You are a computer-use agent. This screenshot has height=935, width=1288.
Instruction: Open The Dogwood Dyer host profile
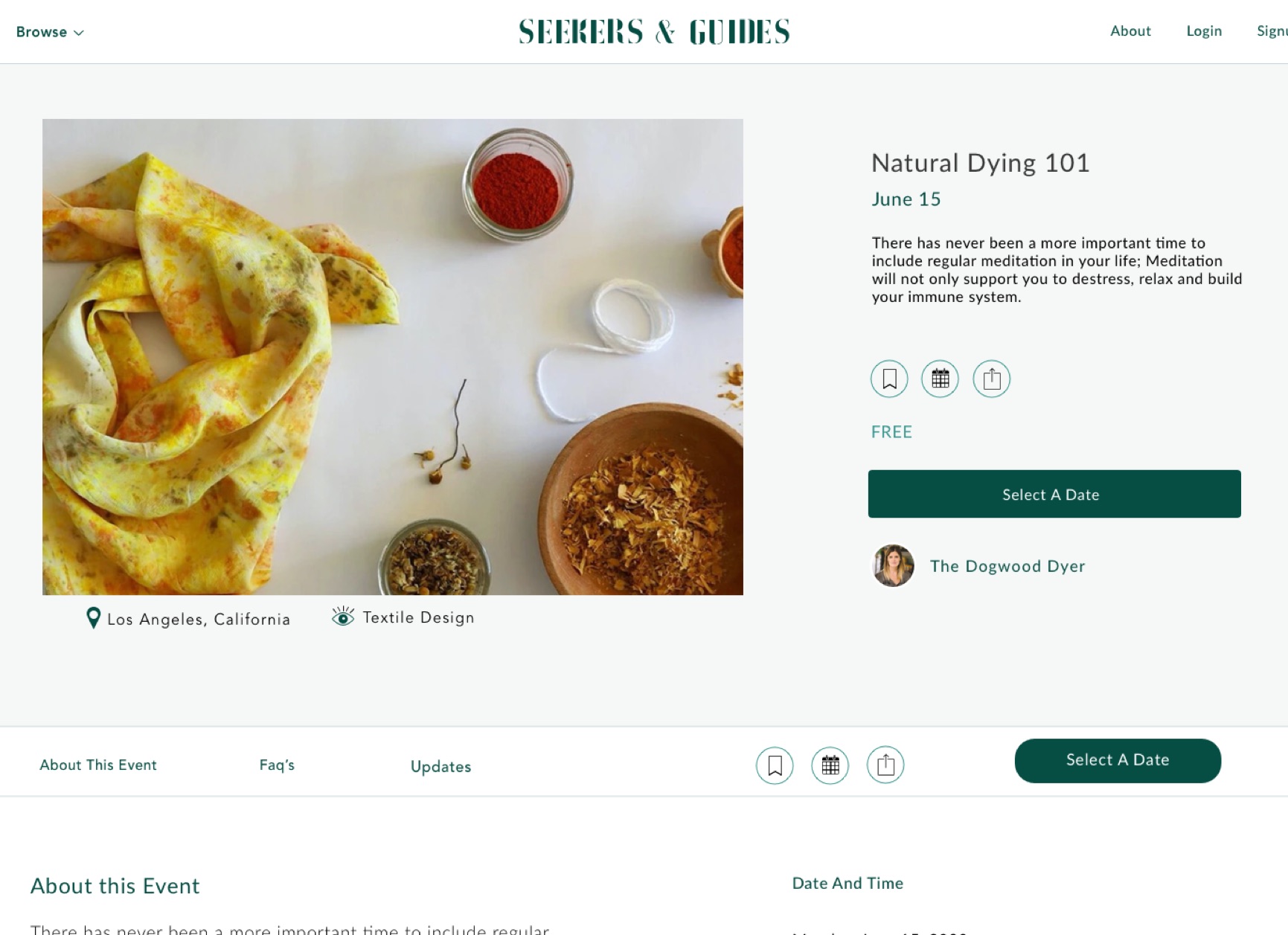tap(1007, 567)
